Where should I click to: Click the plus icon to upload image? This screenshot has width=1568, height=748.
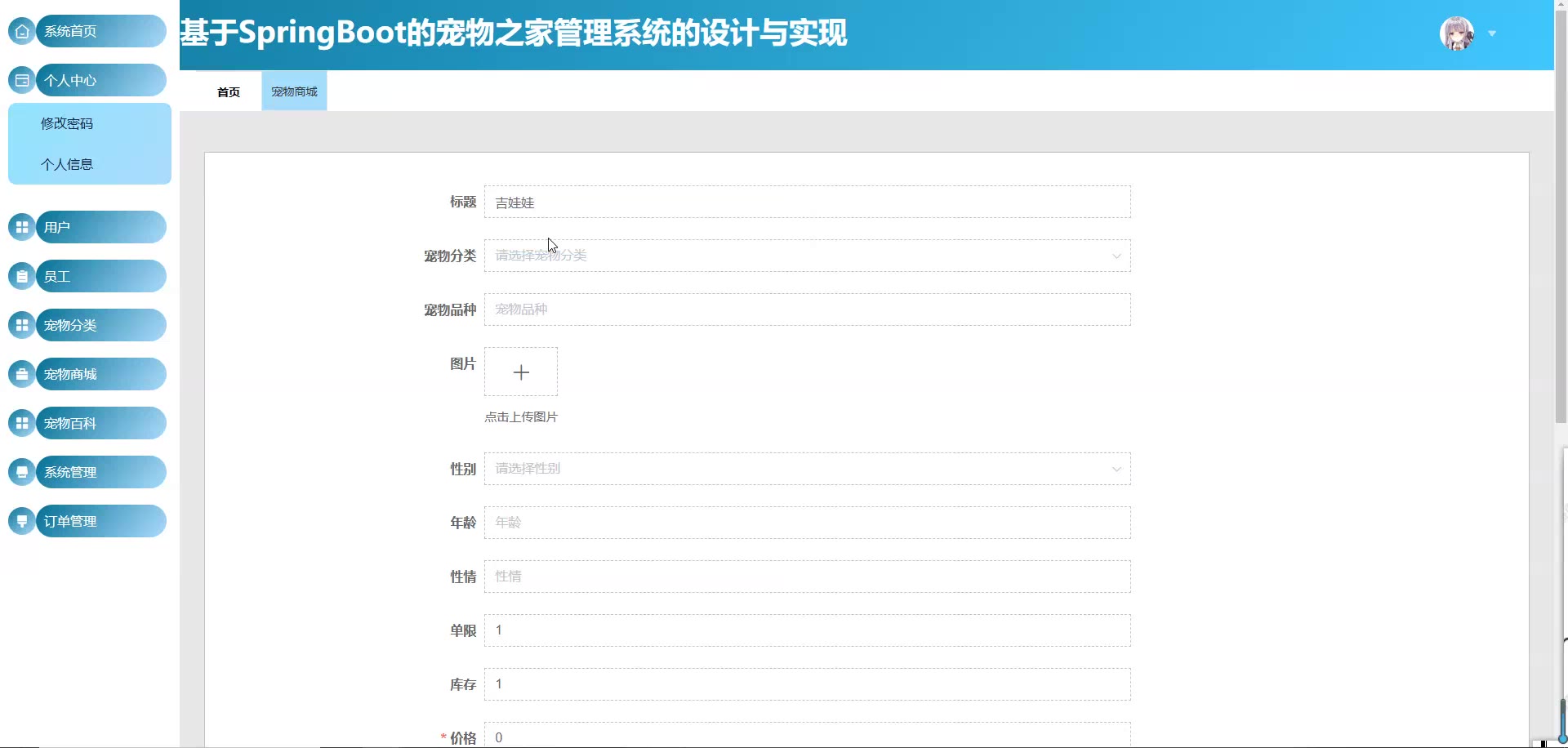[x=521, y=372]
